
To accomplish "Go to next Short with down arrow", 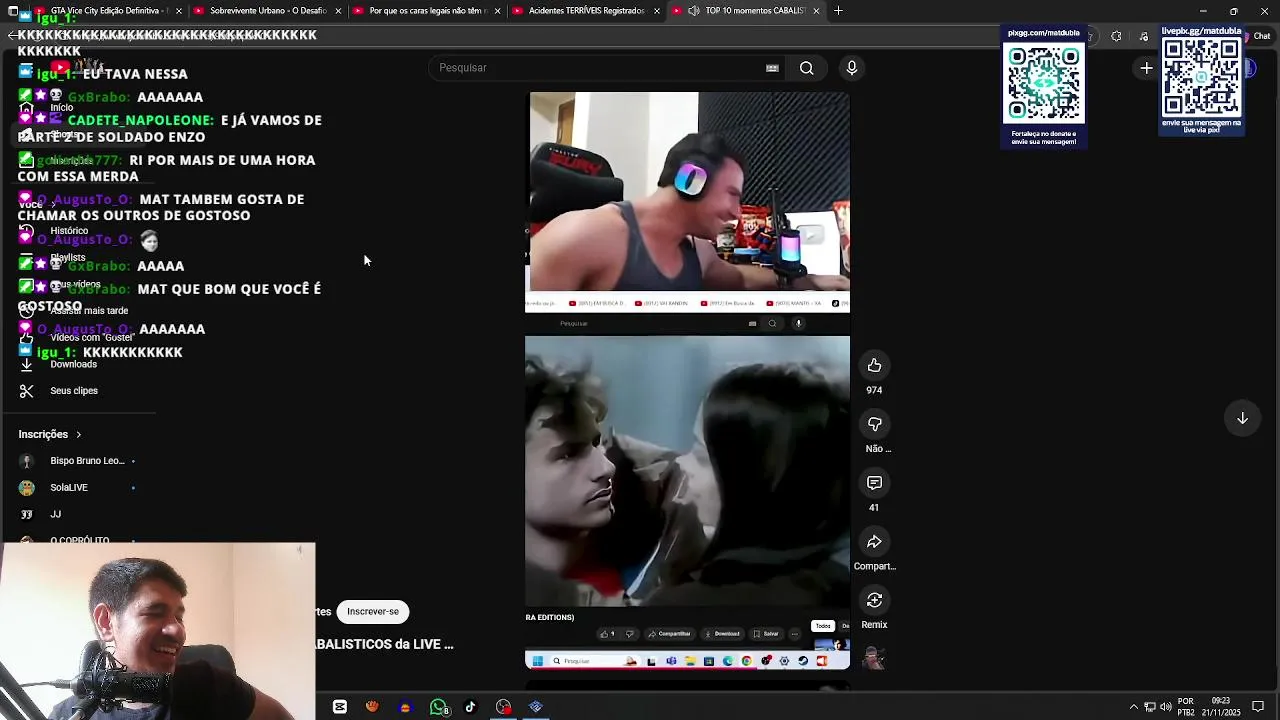I will [x=1242, y=418].
